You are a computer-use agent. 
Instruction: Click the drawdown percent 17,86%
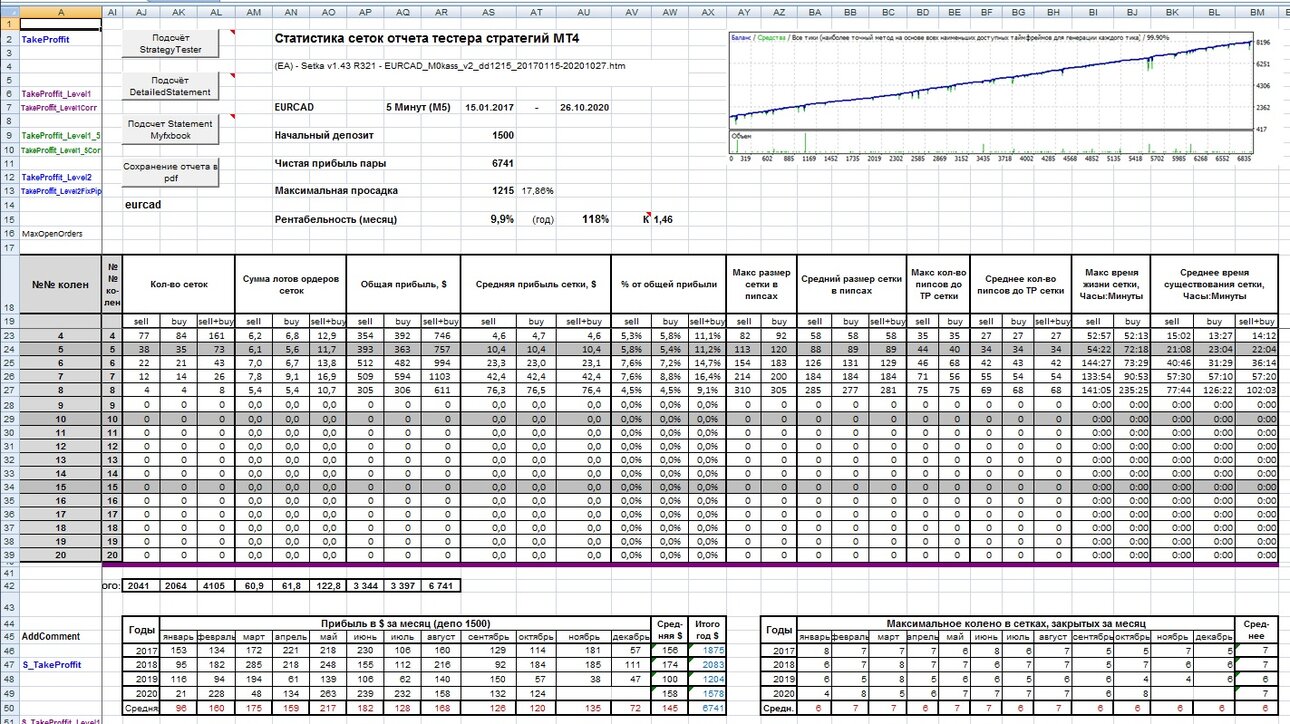(x=537, y=190)
